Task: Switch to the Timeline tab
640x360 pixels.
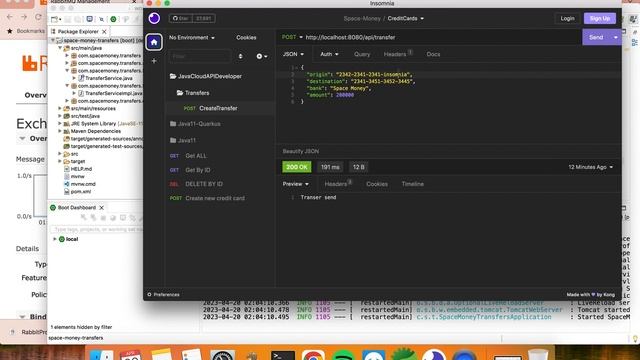Action: pyautogui.click(x=413, y=184)
